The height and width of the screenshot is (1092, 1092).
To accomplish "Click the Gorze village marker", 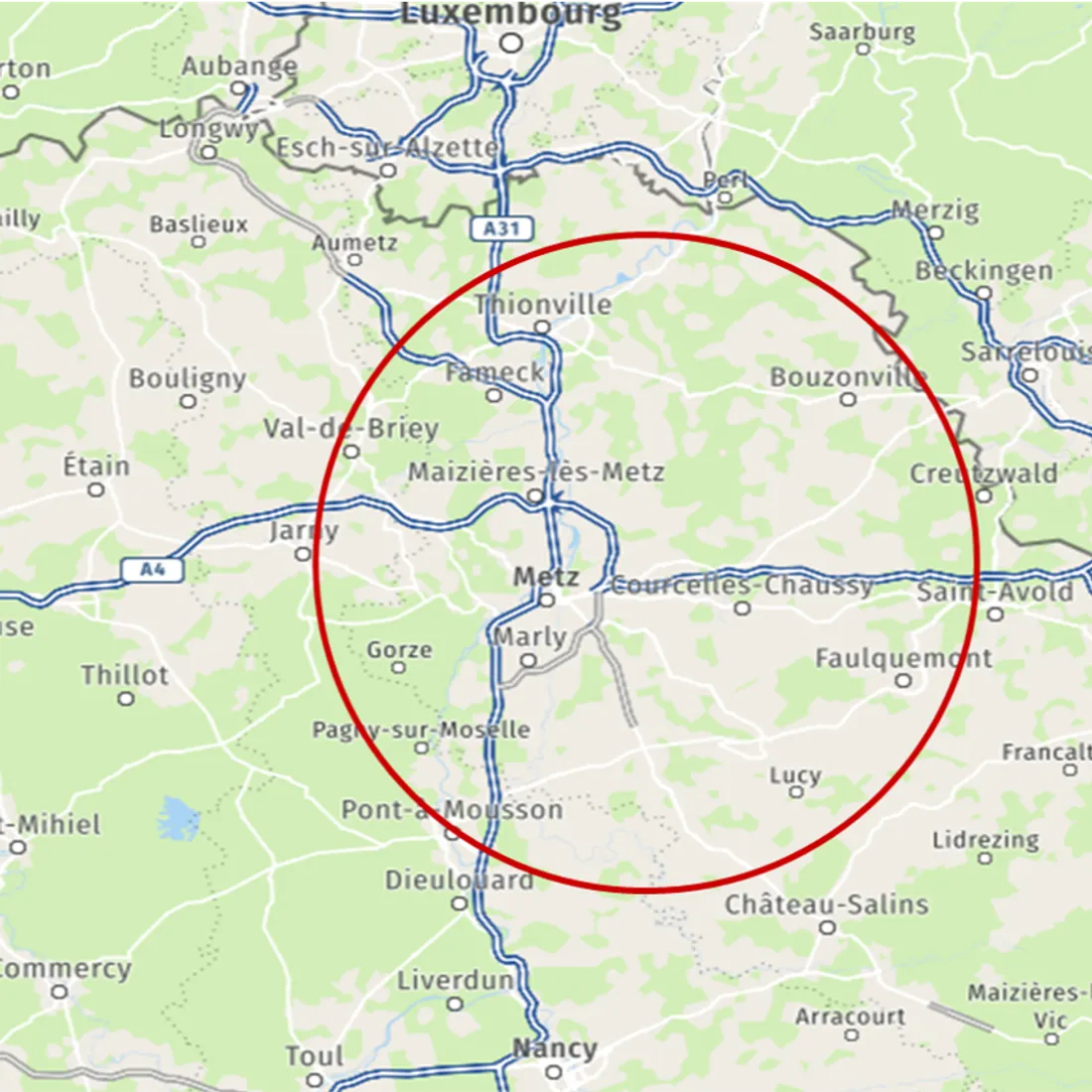I will (x=398, y=668).
